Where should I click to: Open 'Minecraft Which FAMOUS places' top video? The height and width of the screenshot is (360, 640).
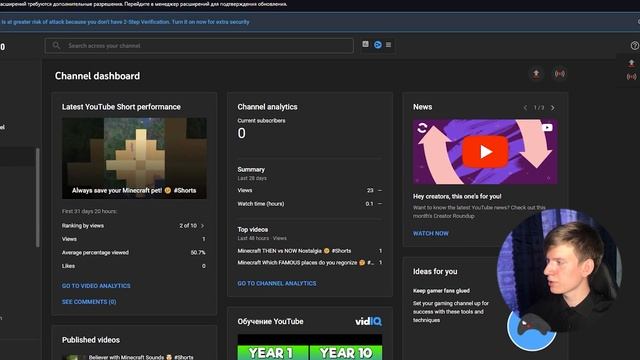305,262
